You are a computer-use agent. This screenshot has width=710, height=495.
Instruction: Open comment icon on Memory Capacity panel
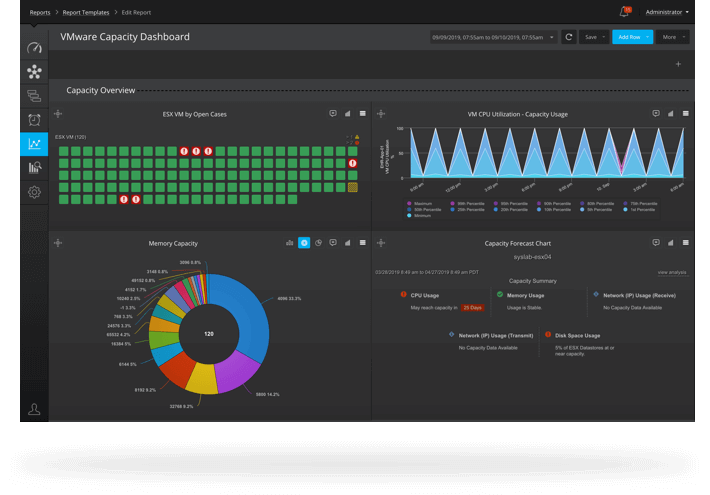pos(333,243)
